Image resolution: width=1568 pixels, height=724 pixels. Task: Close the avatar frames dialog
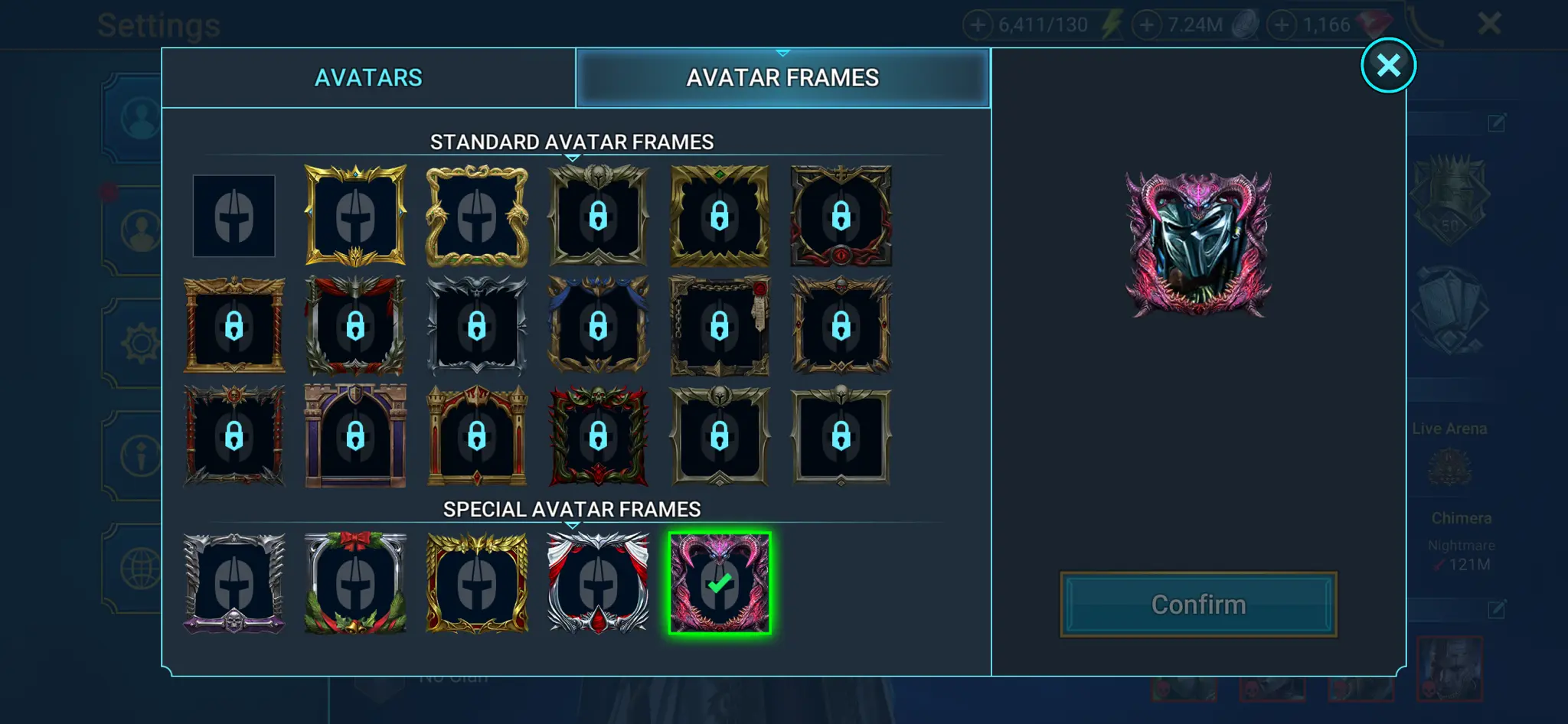pyautogui.click(x=1388, y=65)
